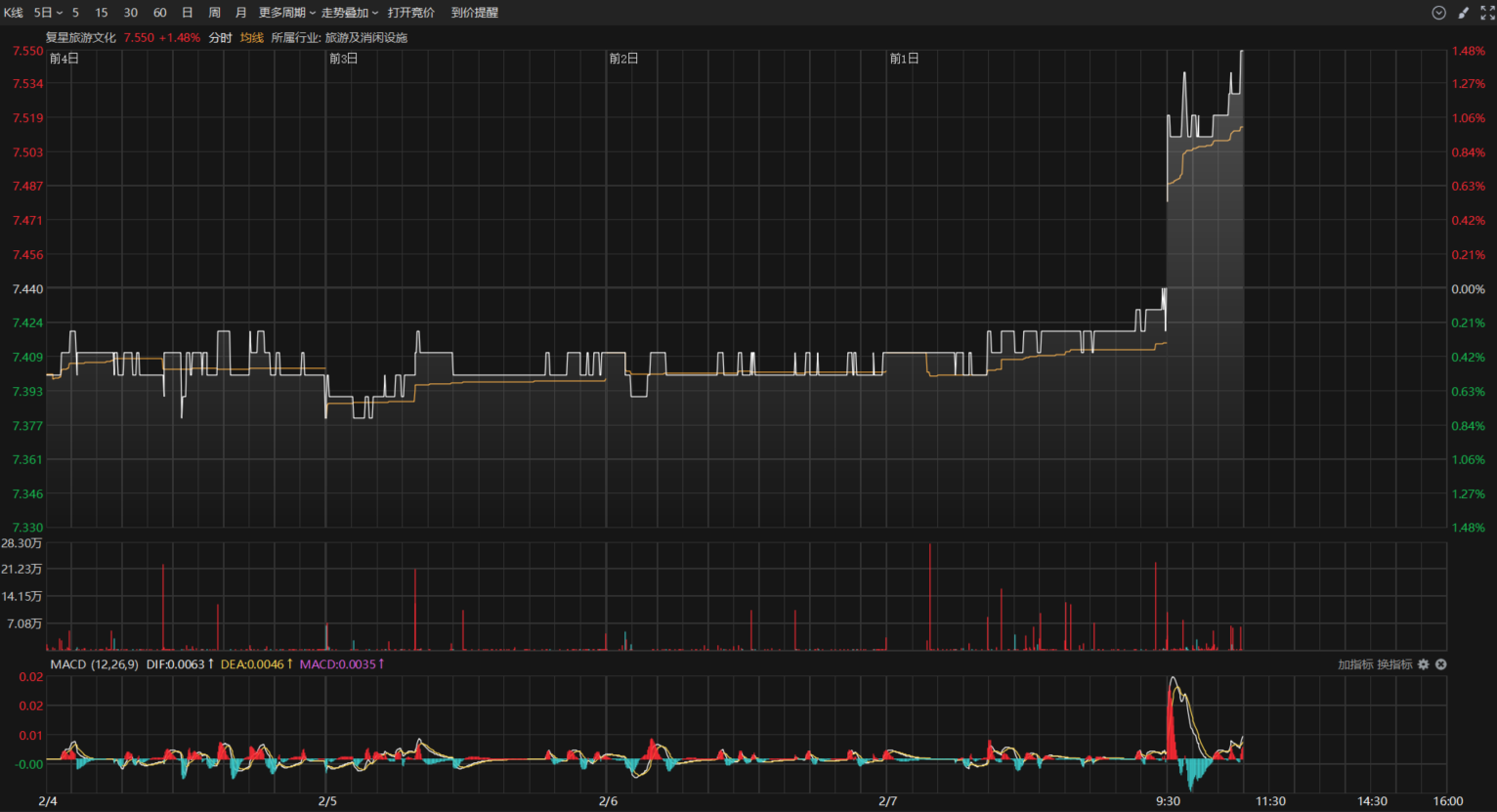Click 换指标 to change indicator

(1394, 664)
